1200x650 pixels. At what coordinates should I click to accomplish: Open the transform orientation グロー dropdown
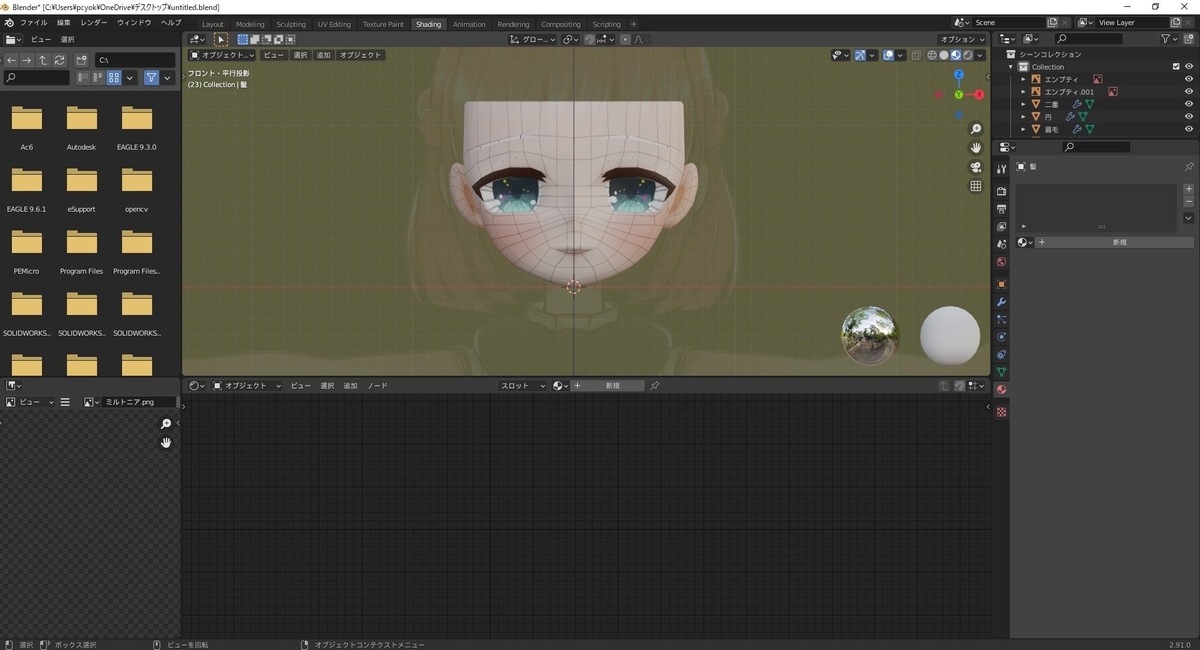[534, 39]
